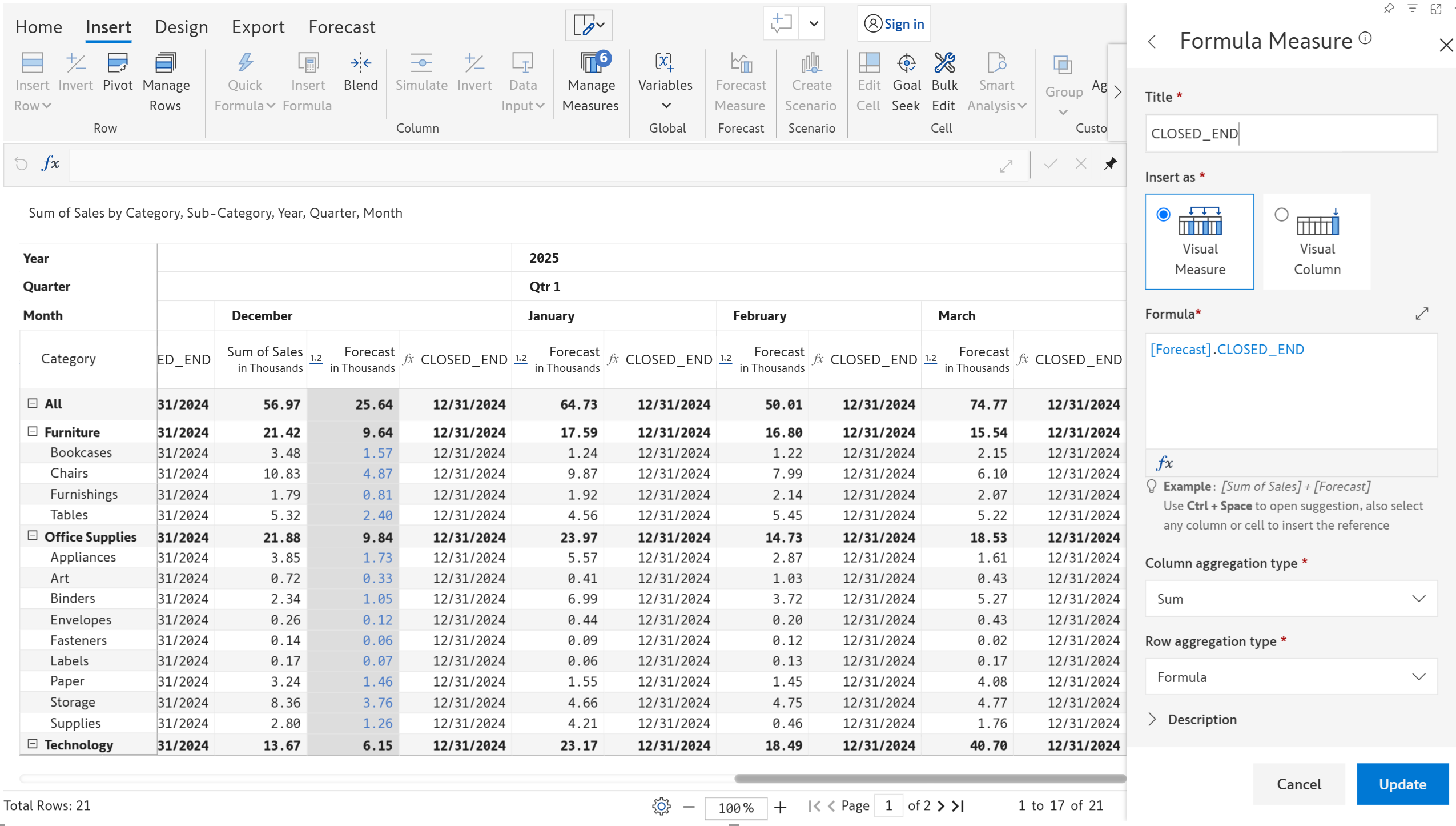Go to the last page using the arrow
The width and height of the screenshot is (1456, 826).
[x=959, y=806]
